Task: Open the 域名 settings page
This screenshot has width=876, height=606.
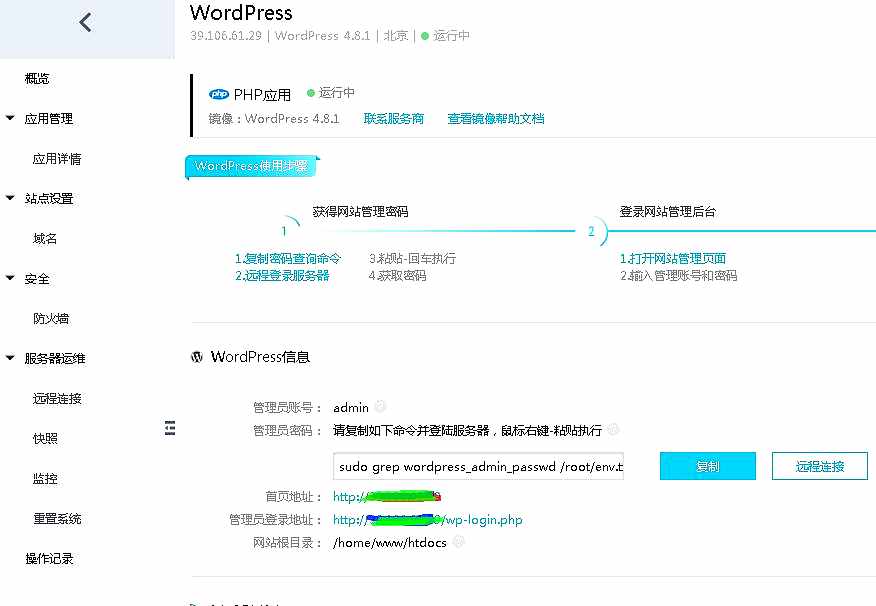Action: click(45, 239)
